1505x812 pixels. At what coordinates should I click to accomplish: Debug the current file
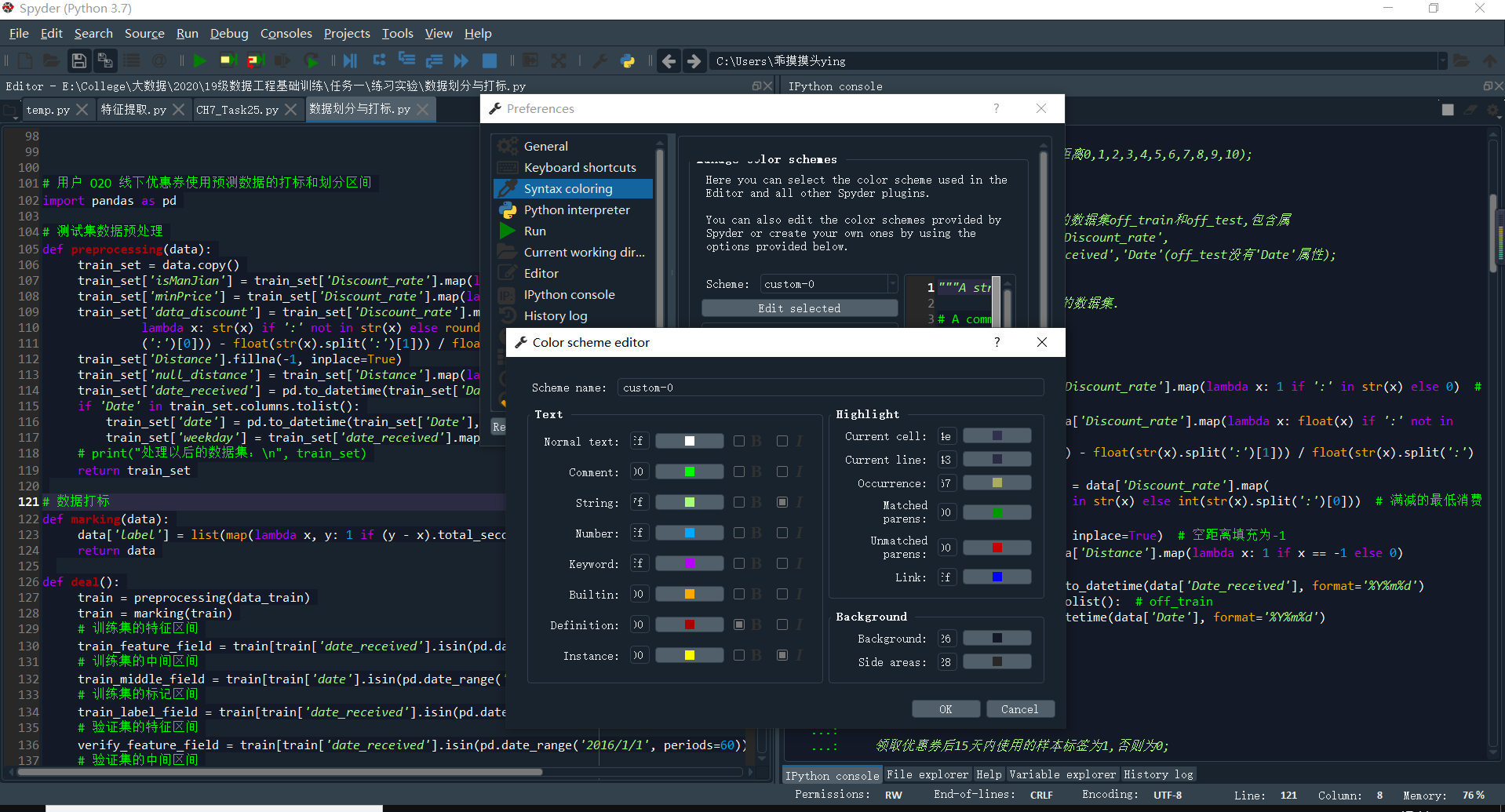350,60
